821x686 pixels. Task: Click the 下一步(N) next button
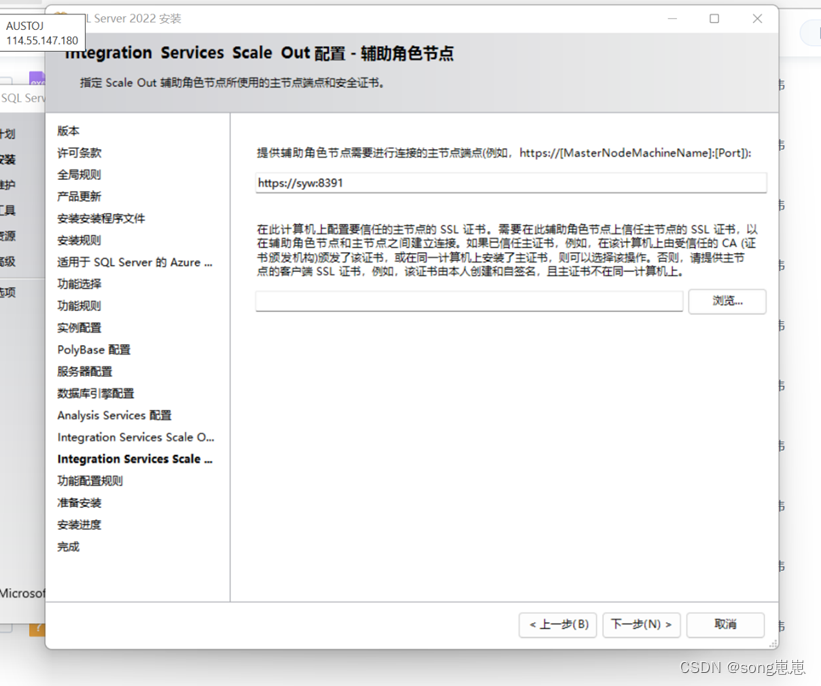coord(641,624)
